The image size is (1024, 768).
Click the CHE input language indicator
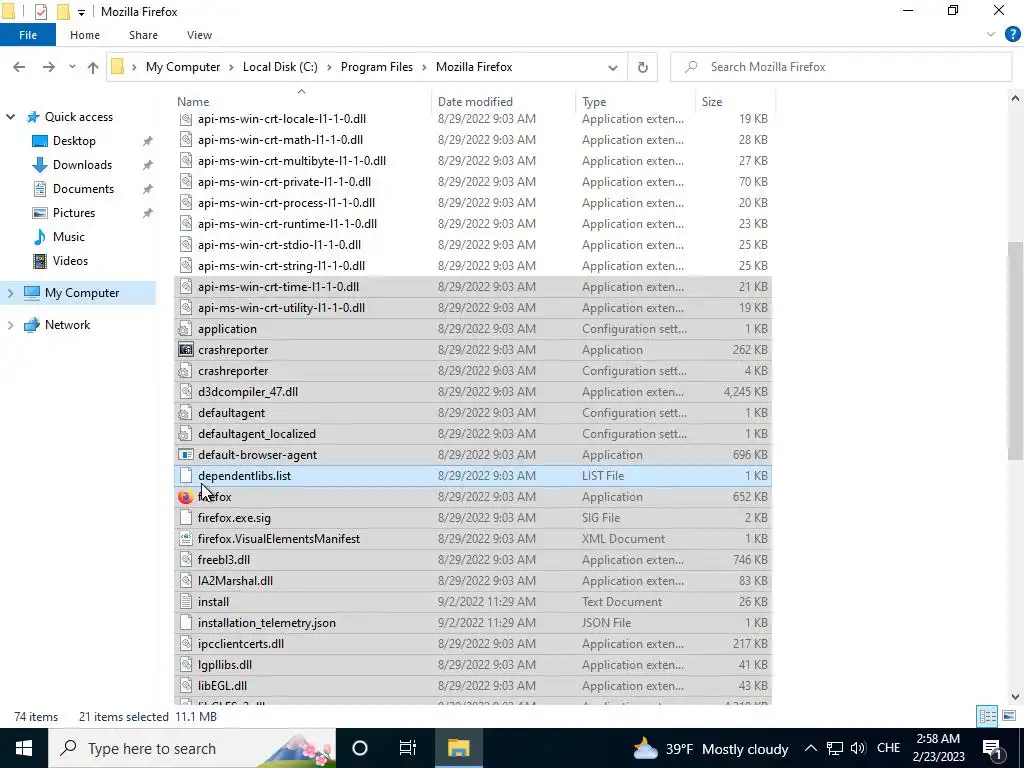tap(888, 748)
